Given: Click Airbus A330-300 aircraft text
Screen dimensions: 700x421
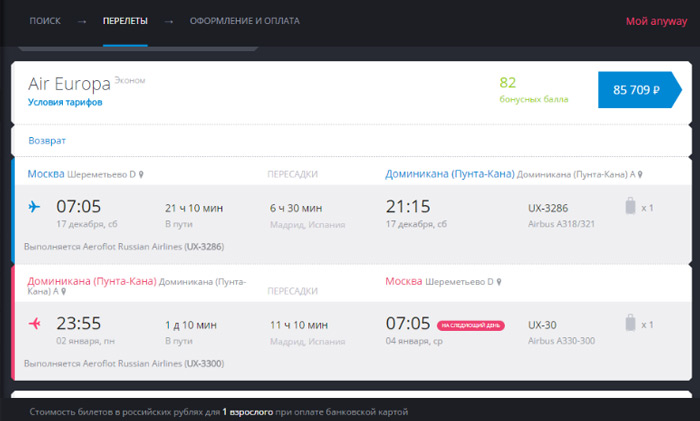Looking at the screenshot, I should point(561,341).
